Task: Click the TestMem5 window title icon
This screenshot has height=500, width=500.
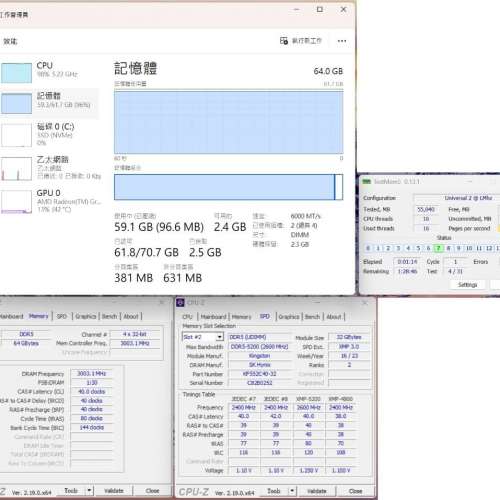Action: pos(367,181)
